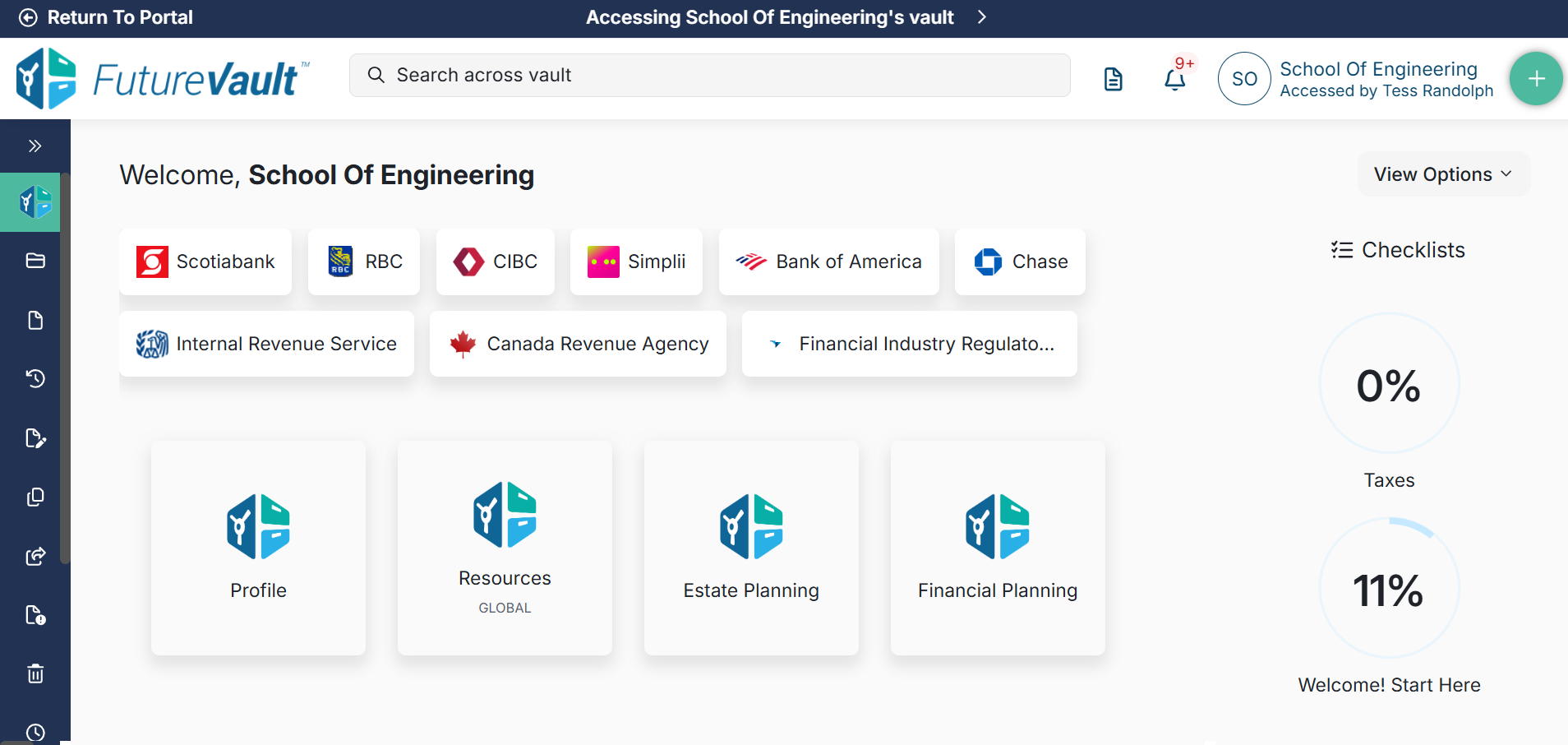The width and height of the screenshot is (1568, 745).
Task: Open the Resources GLOBAL folder card
Action: point(505,548)
